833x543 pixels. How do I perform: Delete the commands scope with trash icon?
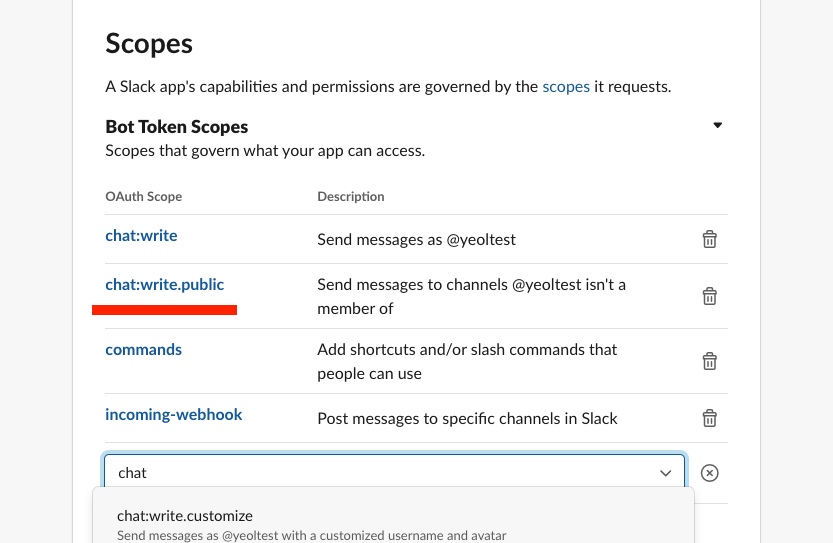[709, 361]
